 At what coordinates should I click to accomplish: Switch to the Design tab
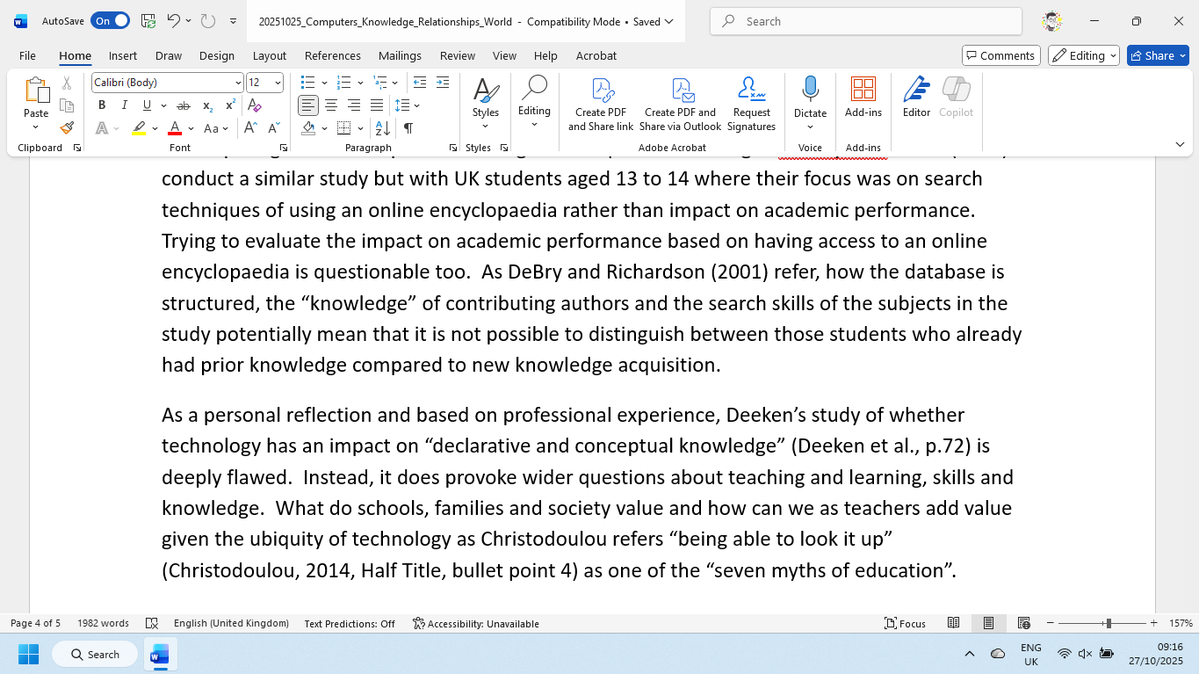(216, 56)
